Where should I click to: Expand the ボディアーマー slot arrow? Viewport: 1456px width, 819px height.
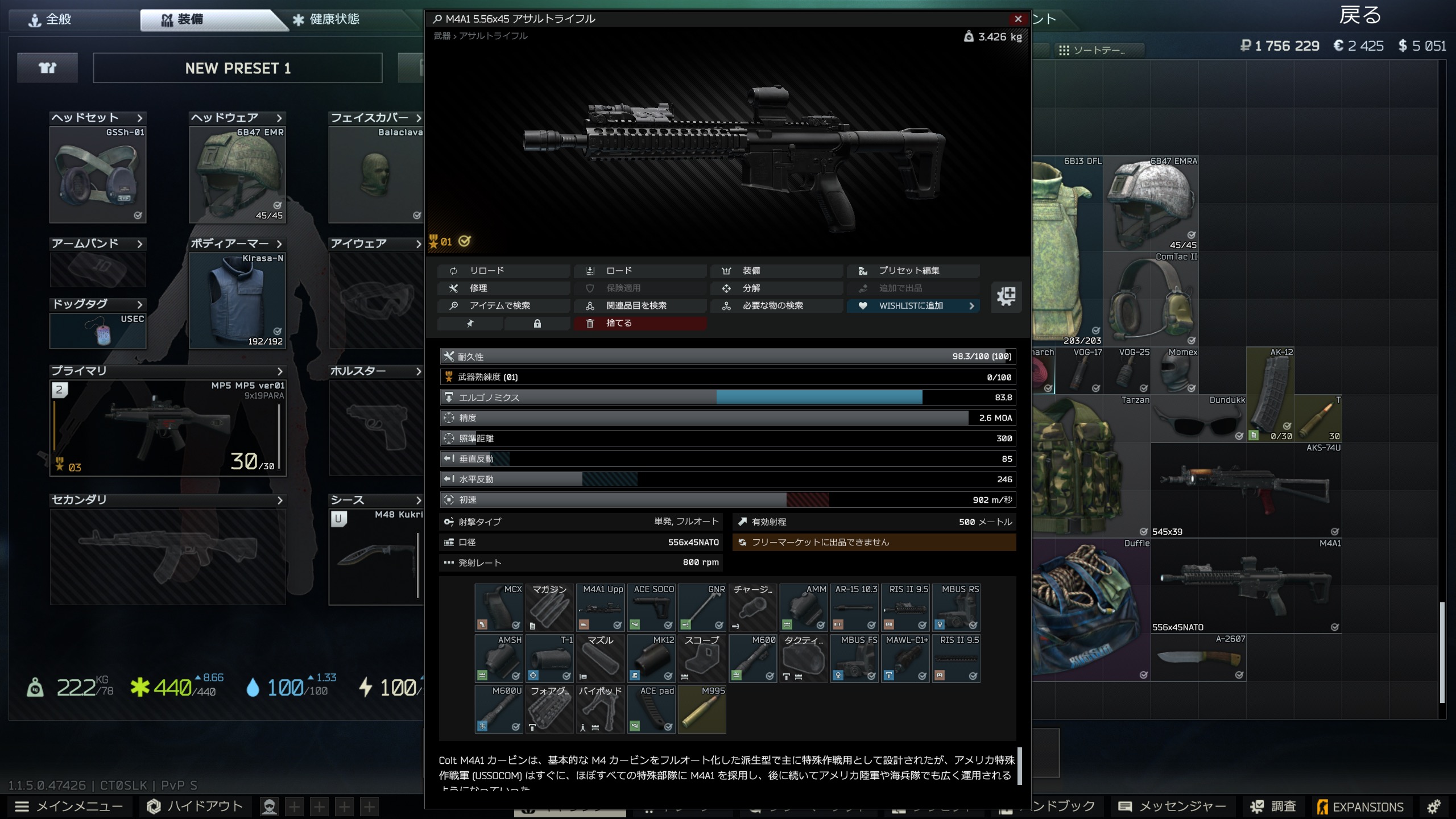pos(279,244)
